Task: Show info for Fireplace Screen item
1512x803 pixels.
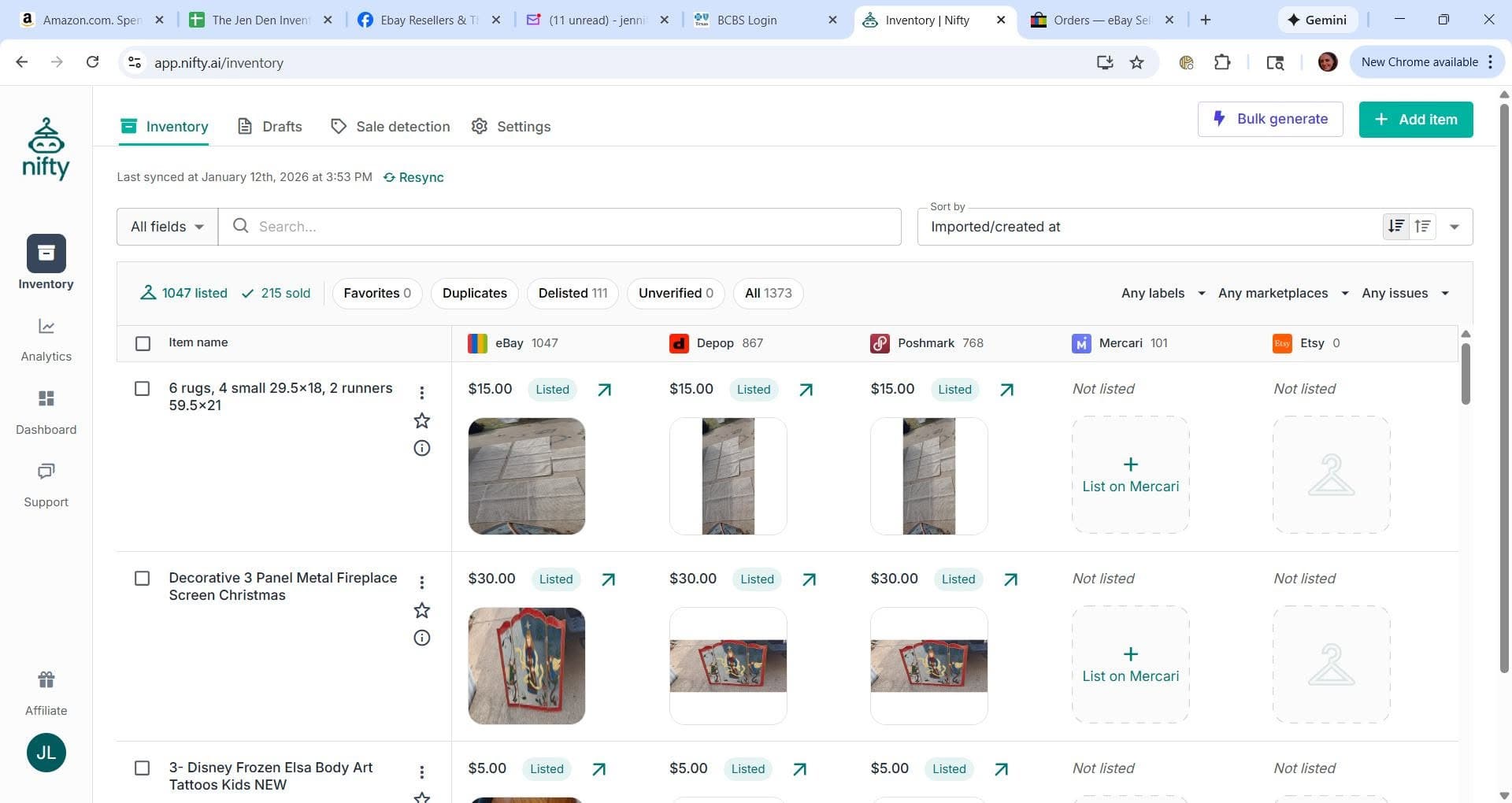Action: 422,638
